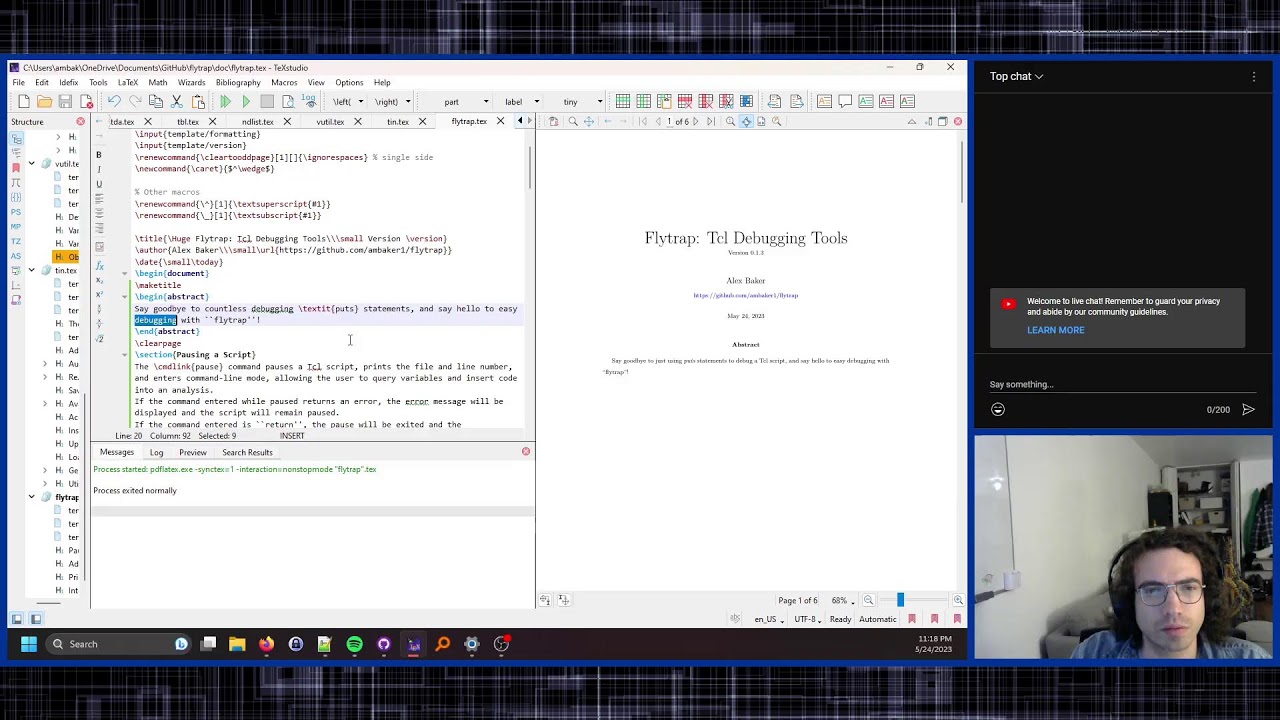Create a new document with toolbar icon
Screen dimensions: 1280x720
pos(24,101)
